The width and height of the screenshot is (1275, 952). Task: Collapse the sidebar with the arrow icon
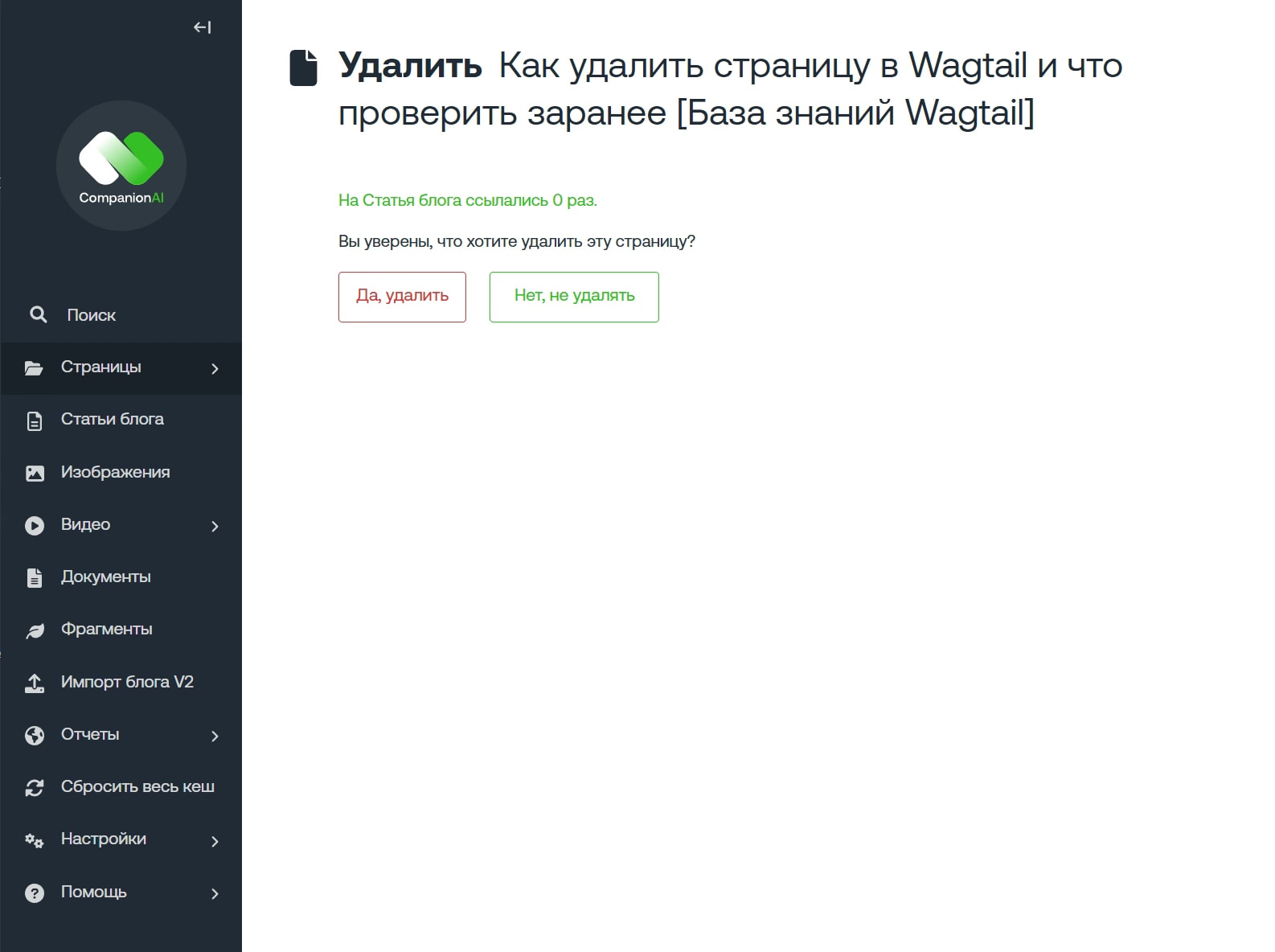pos(202,27)
